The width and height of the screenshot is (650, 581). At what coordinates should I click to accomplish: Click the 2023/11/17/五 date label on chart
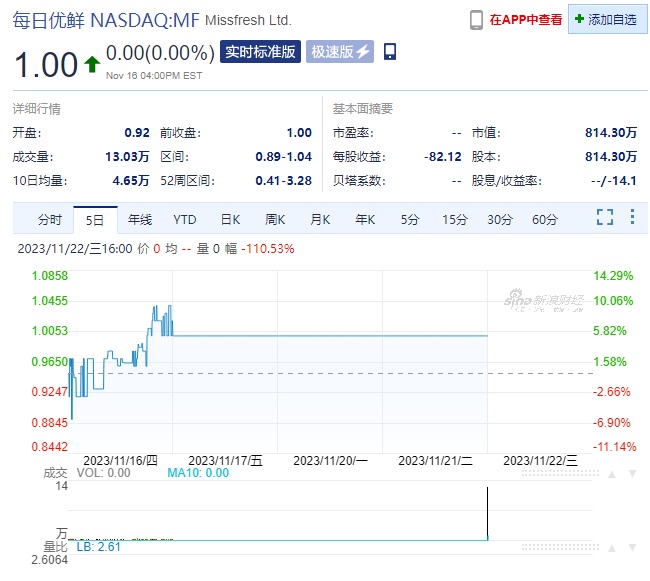click(226, 460)
